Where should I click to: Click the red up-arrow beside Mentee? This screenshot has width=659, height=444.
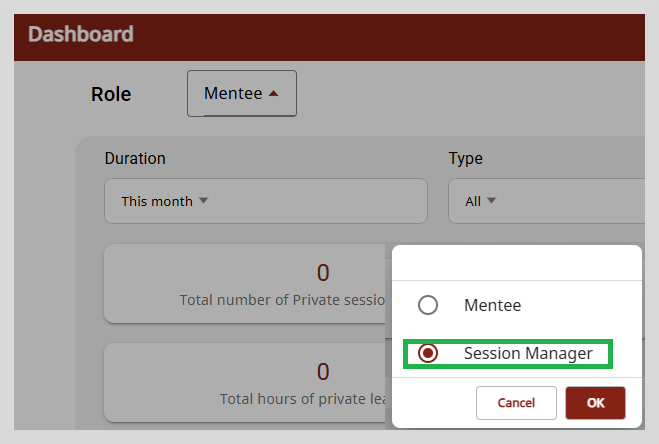(x=274, y=93)
